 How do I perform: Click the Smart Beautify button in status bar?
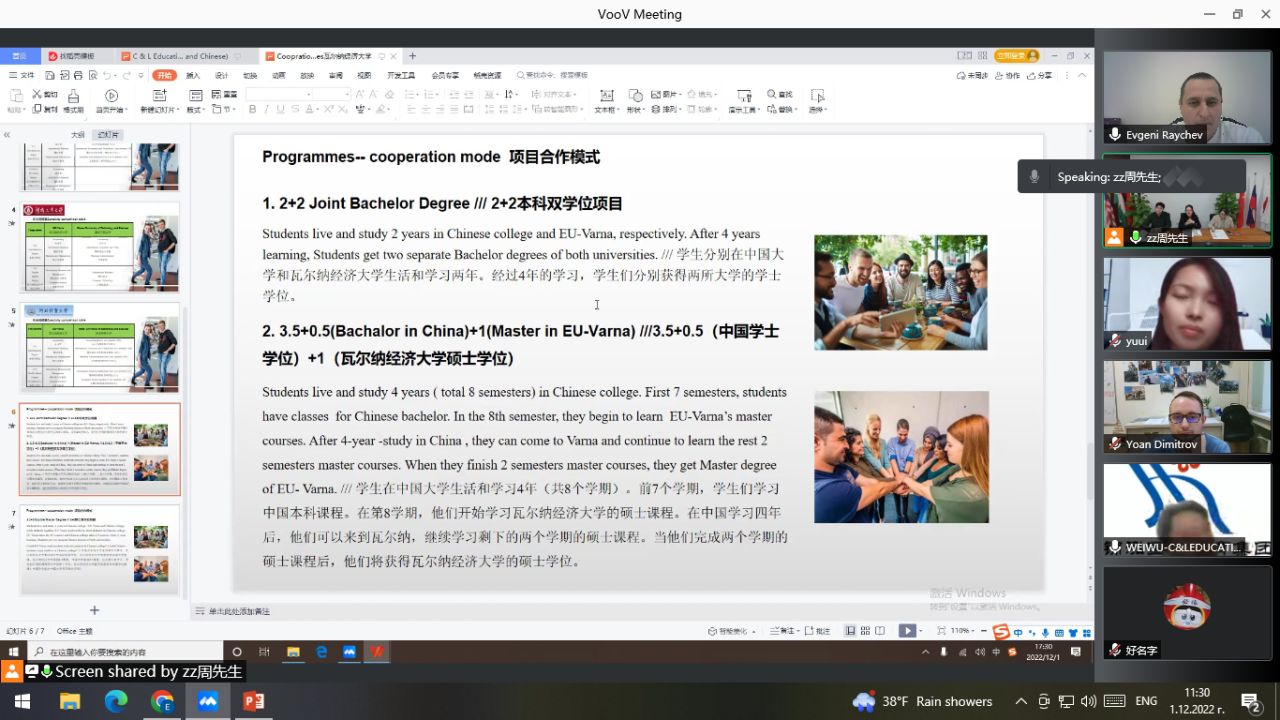(731, 631)
